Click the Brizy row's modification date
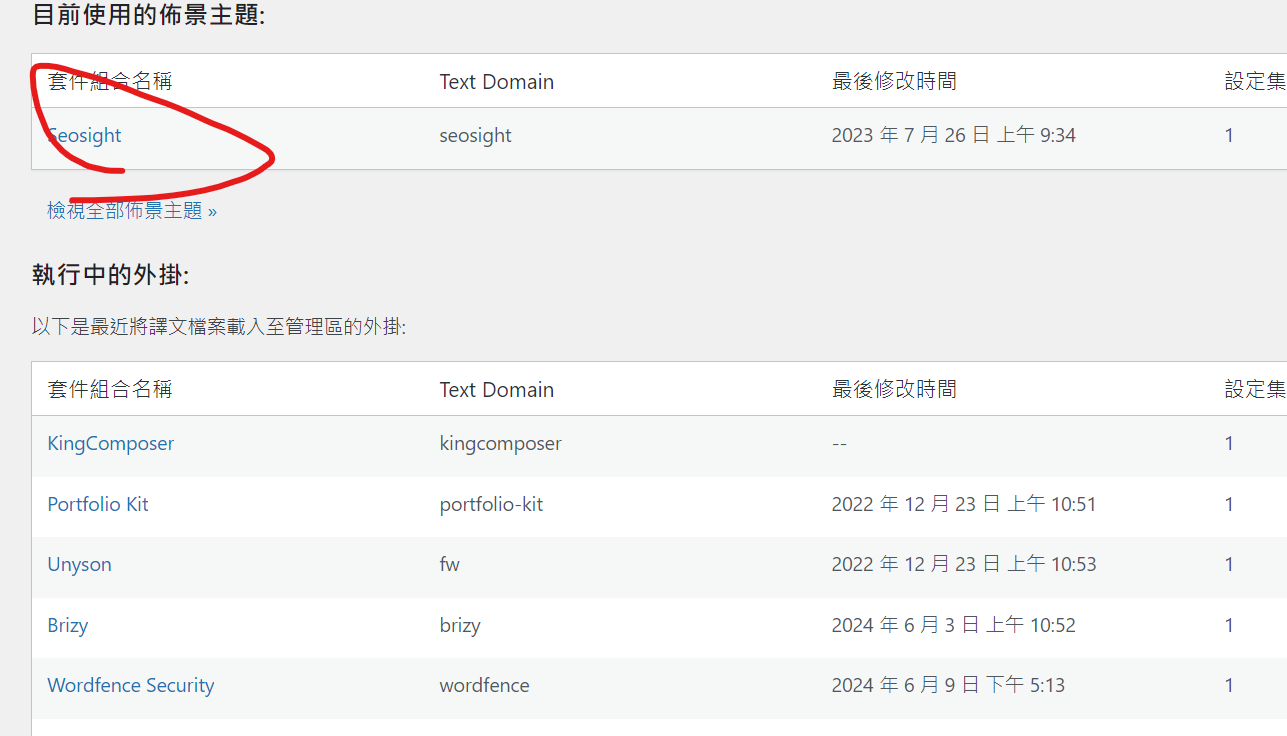 point(953,625)
